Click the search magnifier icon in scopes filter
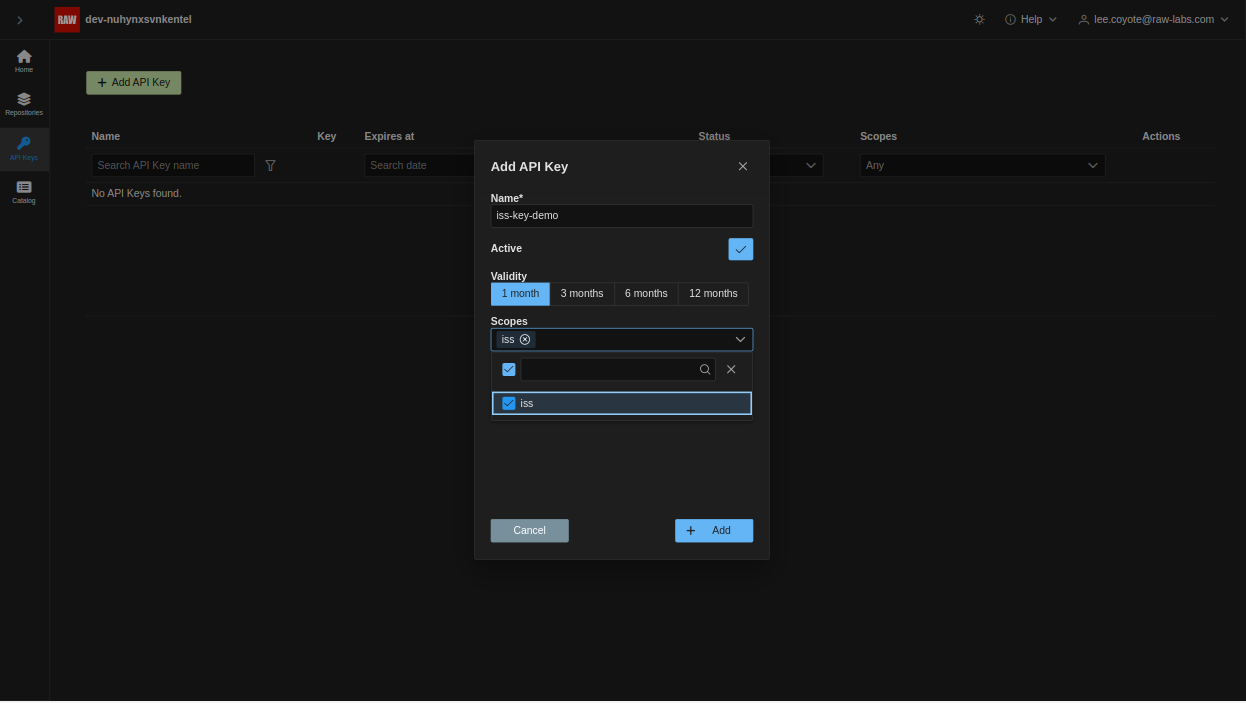 [705, 369]
